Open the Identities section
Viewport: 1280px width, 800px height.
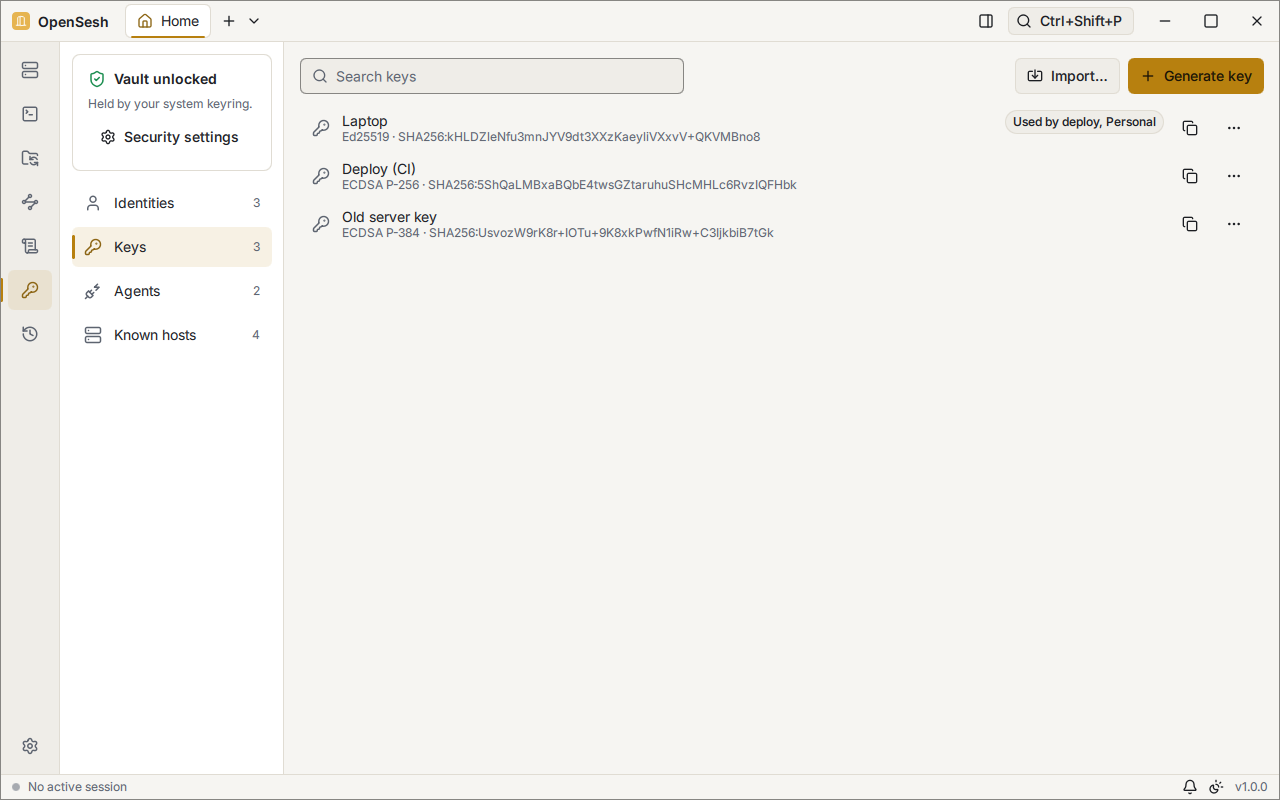(x=172, y=203)
